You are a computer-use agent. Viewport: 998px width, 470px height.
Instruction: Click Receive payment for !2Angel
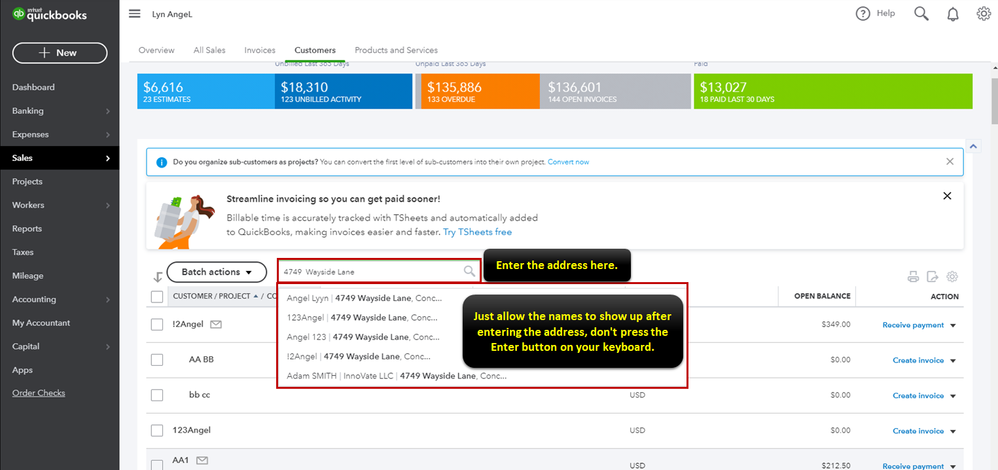click(913, 325)
